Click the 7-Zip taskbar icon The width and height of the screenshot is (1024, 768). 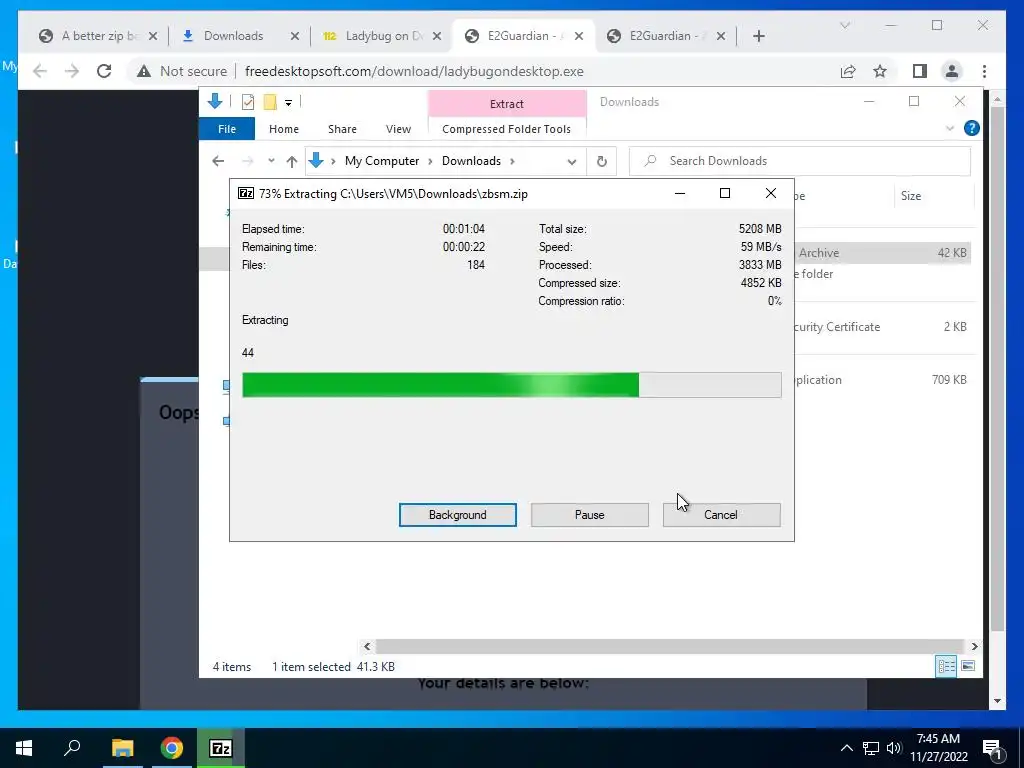tap(221, 748)
